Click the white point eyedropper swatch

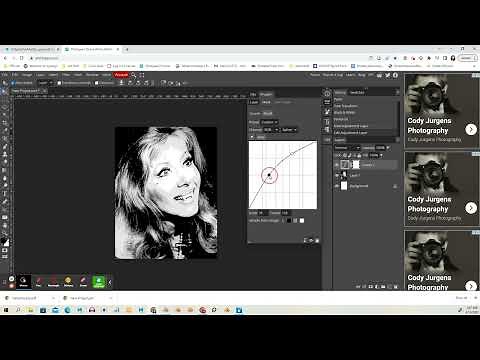(x=302, y=220)
